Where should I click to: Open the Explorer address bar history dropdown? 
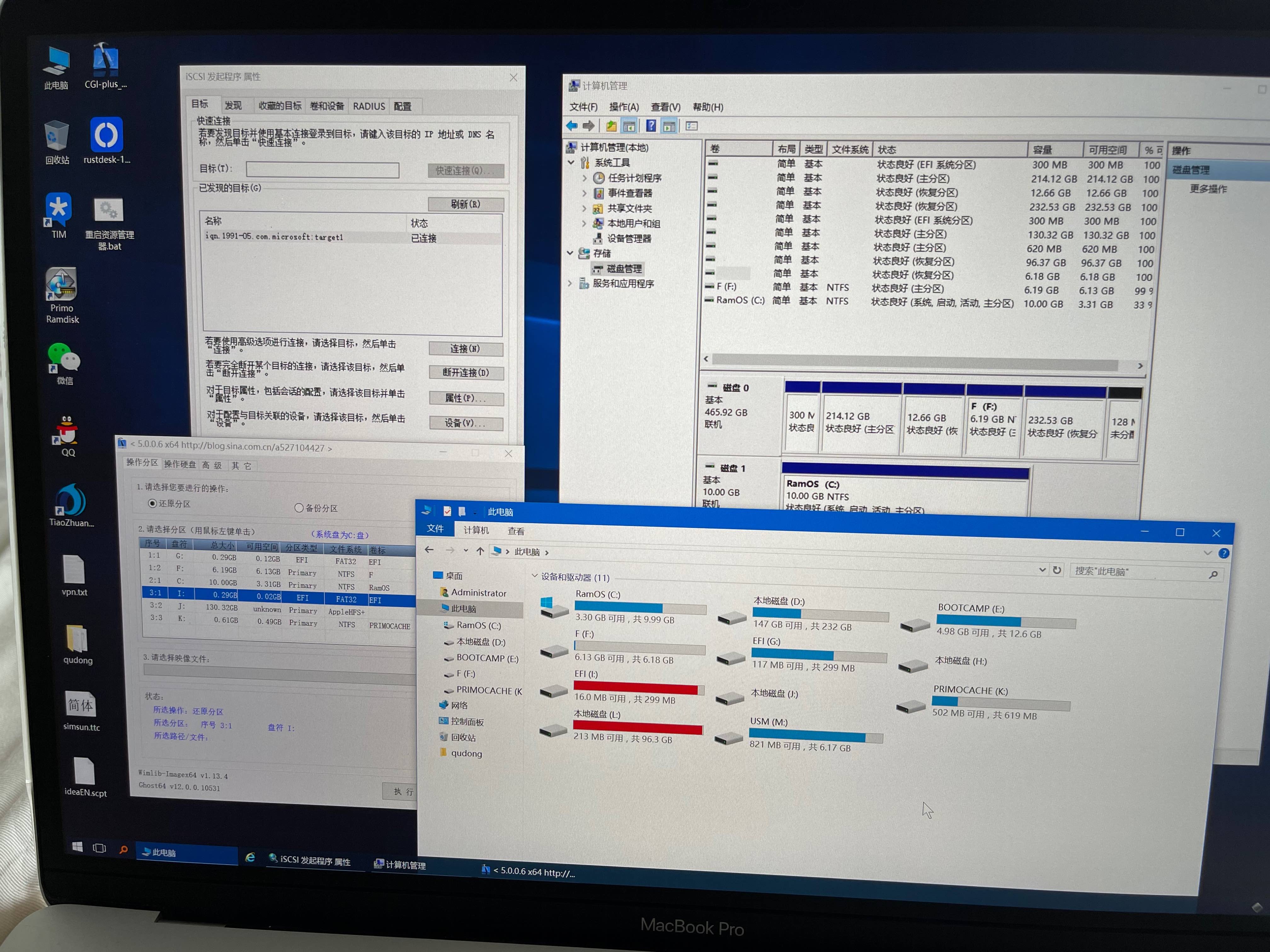click(1042, 569)
